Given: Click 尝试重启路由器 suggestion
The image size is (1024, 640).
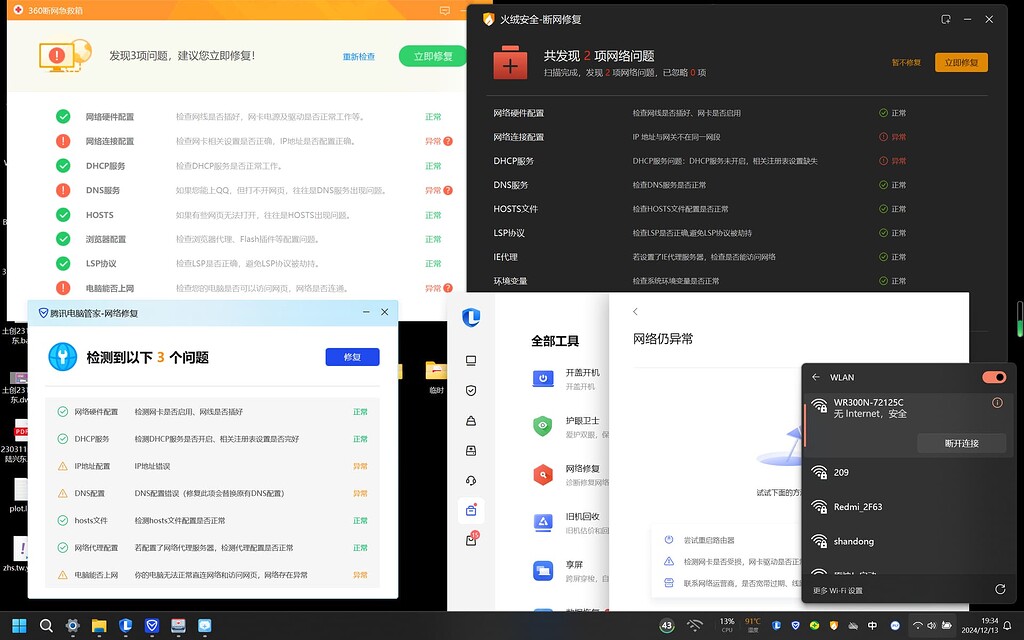Looking at the screenshot, I should [x=709, y=540].
